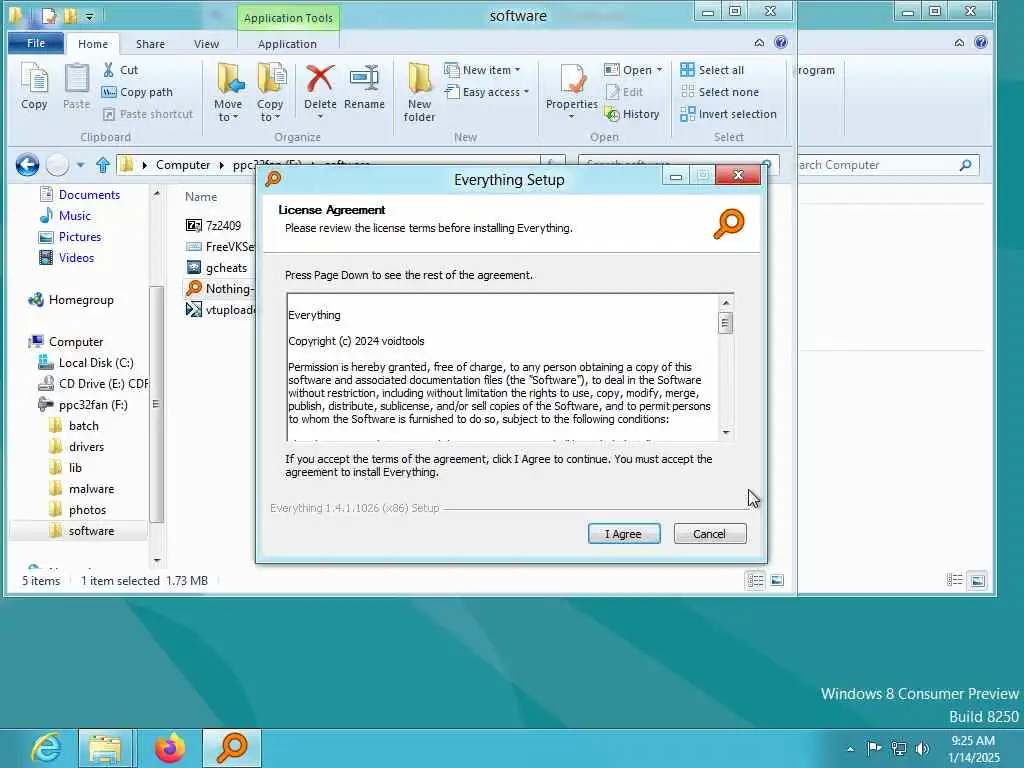Open Pictures library in navigation pane
Image resolution: width=1024 pixels, height=768 pixels.
[80, 236]
